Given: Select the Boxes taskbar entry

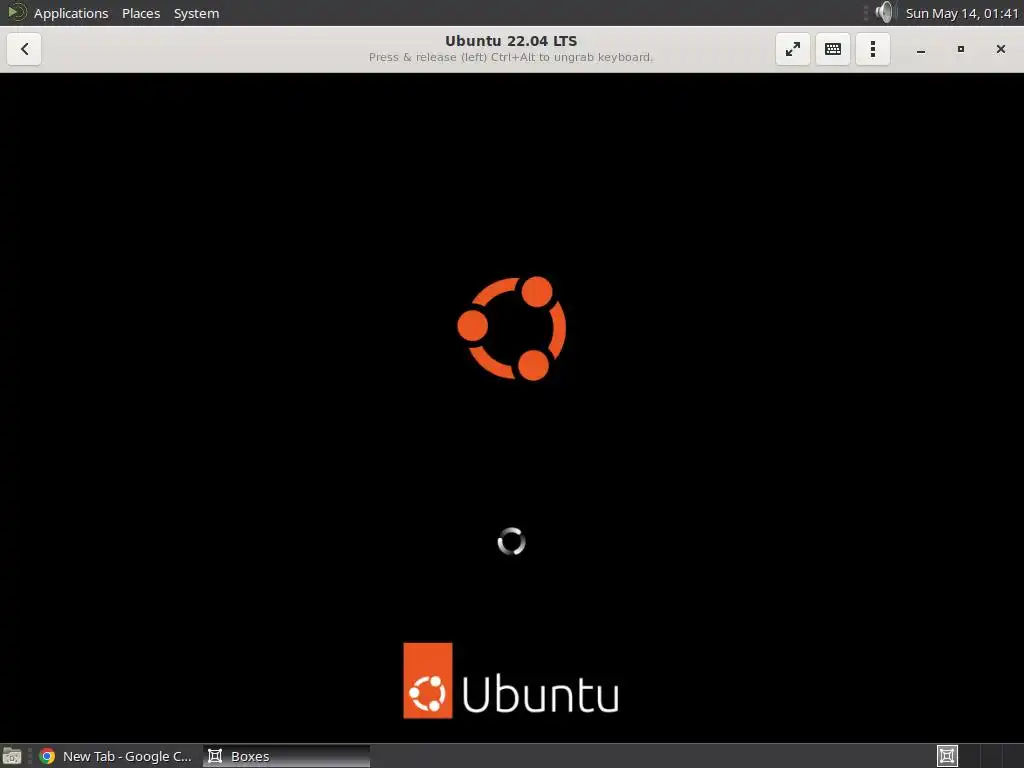Looking at the screenshot, I should 286,756.
